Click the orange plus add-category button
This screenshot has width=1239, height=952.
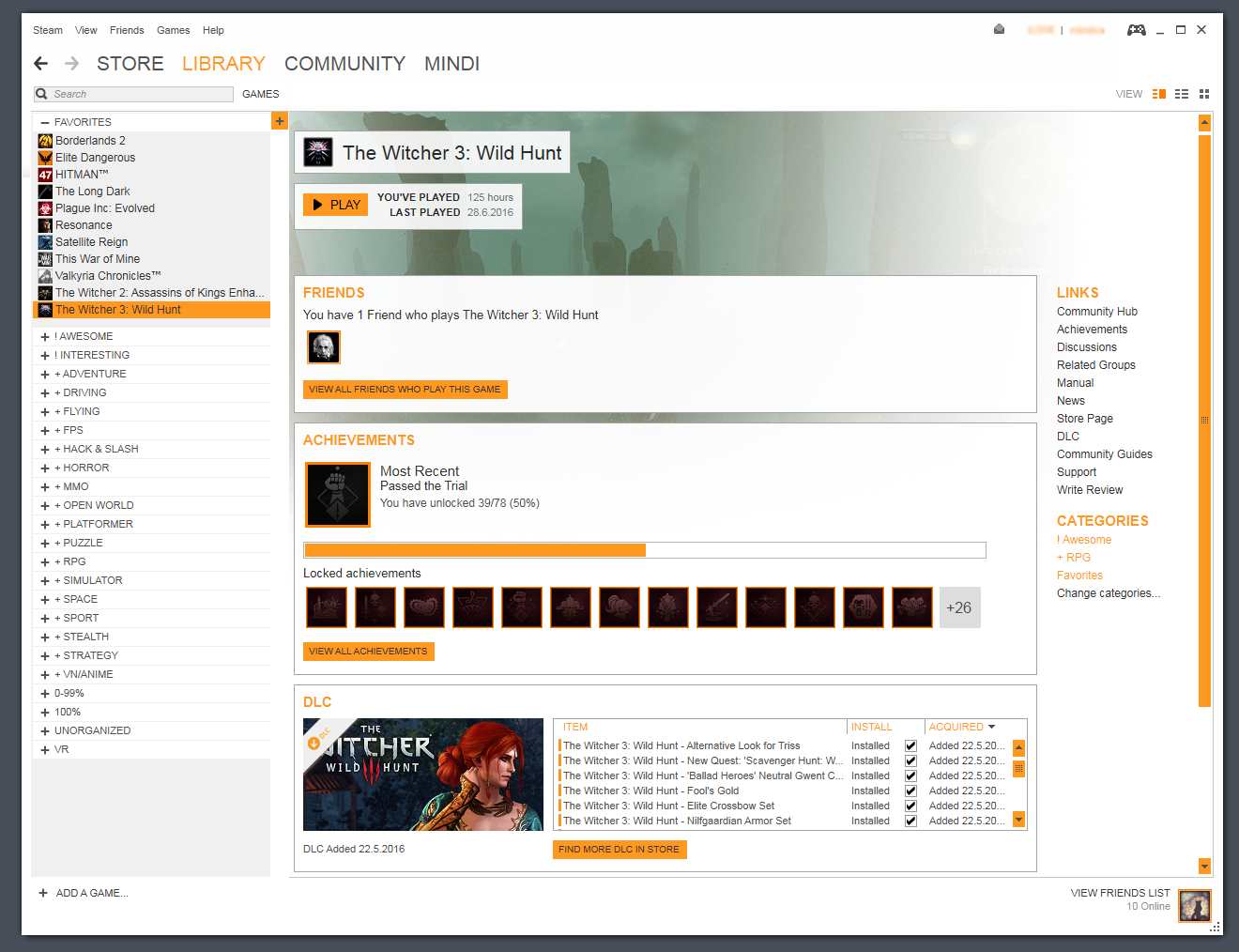click(280, 121)
